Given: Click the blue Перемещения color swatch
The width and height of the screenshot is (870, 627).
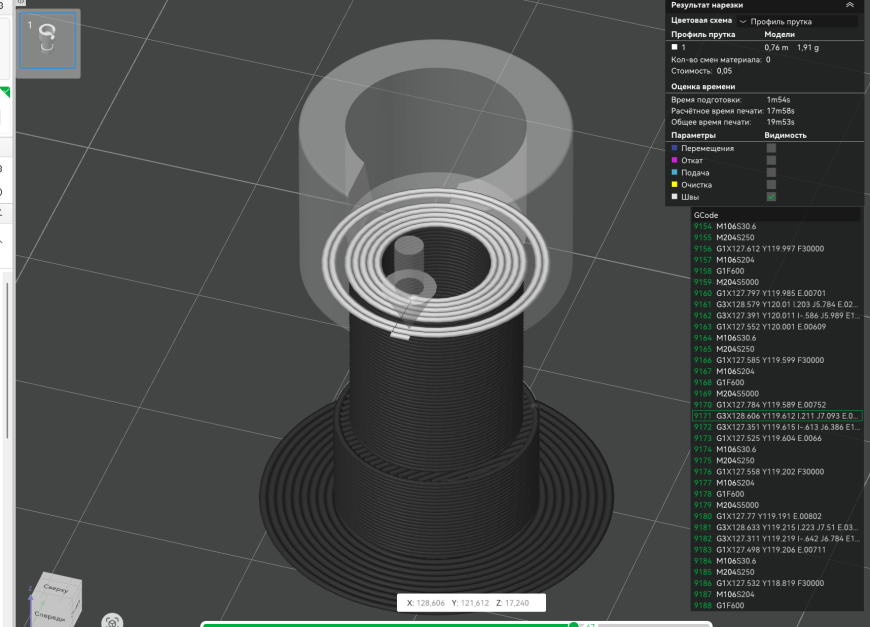Looking at the screenshot, I should [675, 148].
